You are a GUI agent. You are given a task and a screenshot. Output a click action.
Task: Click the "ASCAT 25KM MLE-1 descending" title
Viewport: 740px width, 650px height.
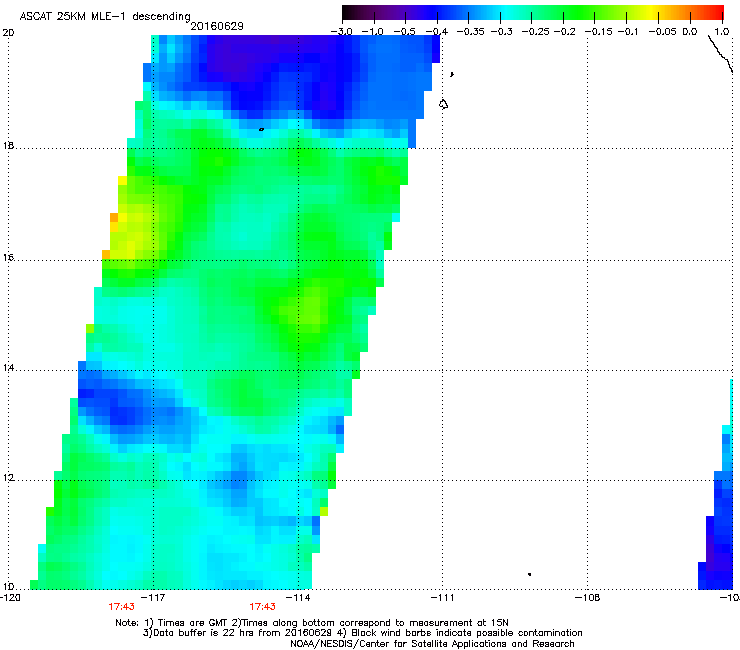pos(105,17)
